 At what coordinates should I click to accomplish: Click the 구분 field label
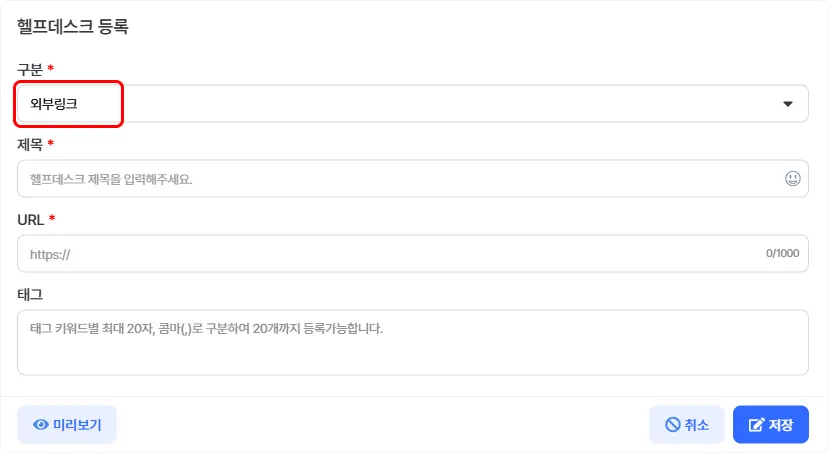click(x=30, y=69)
